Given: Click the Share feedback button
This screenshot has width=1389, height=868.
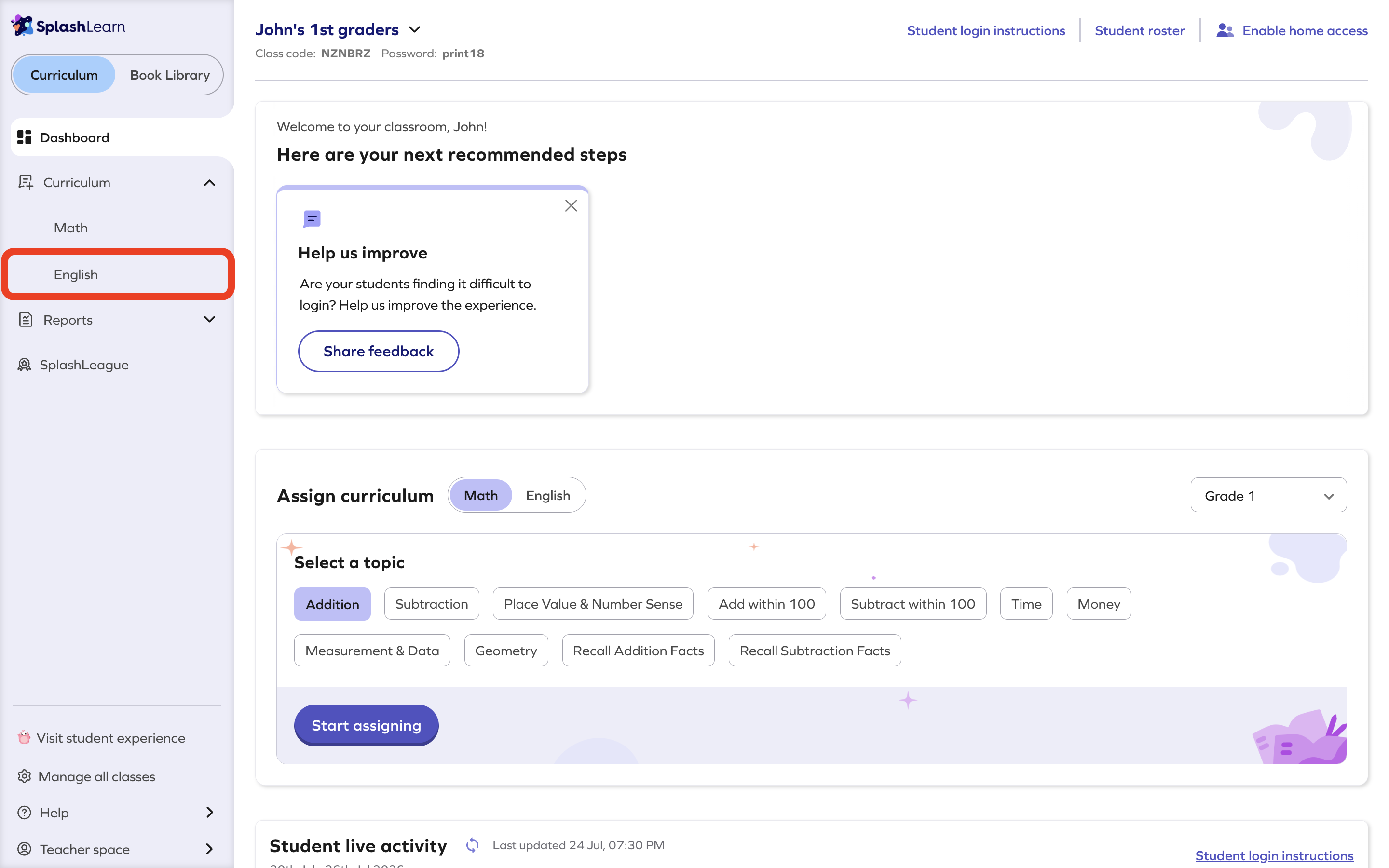Looking at the screenshot, I should 378,352.
